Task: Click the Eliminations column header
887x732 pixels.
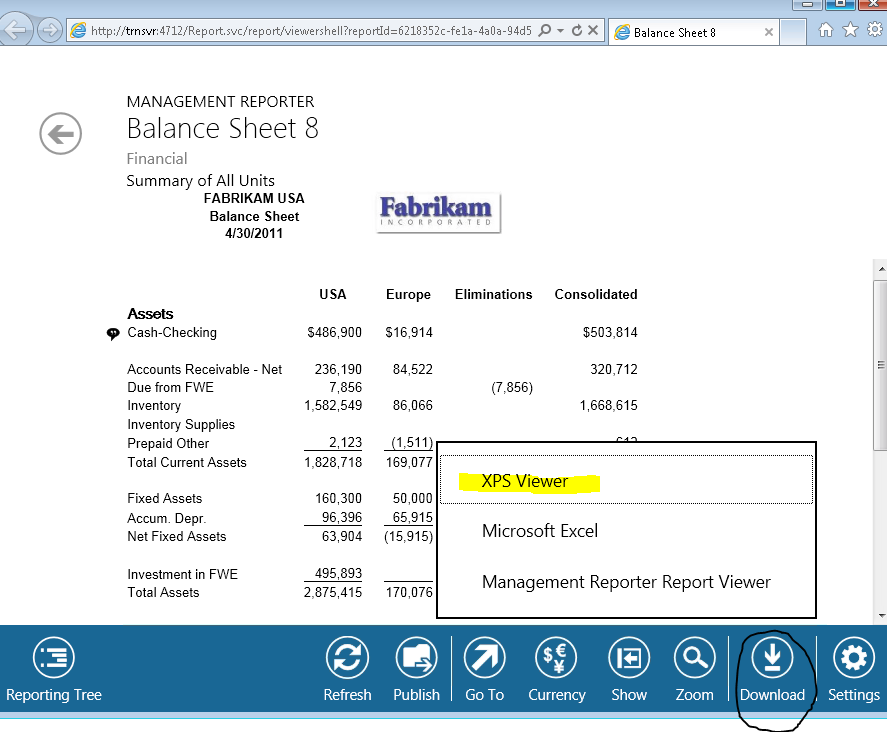Action: coord(493,294)
